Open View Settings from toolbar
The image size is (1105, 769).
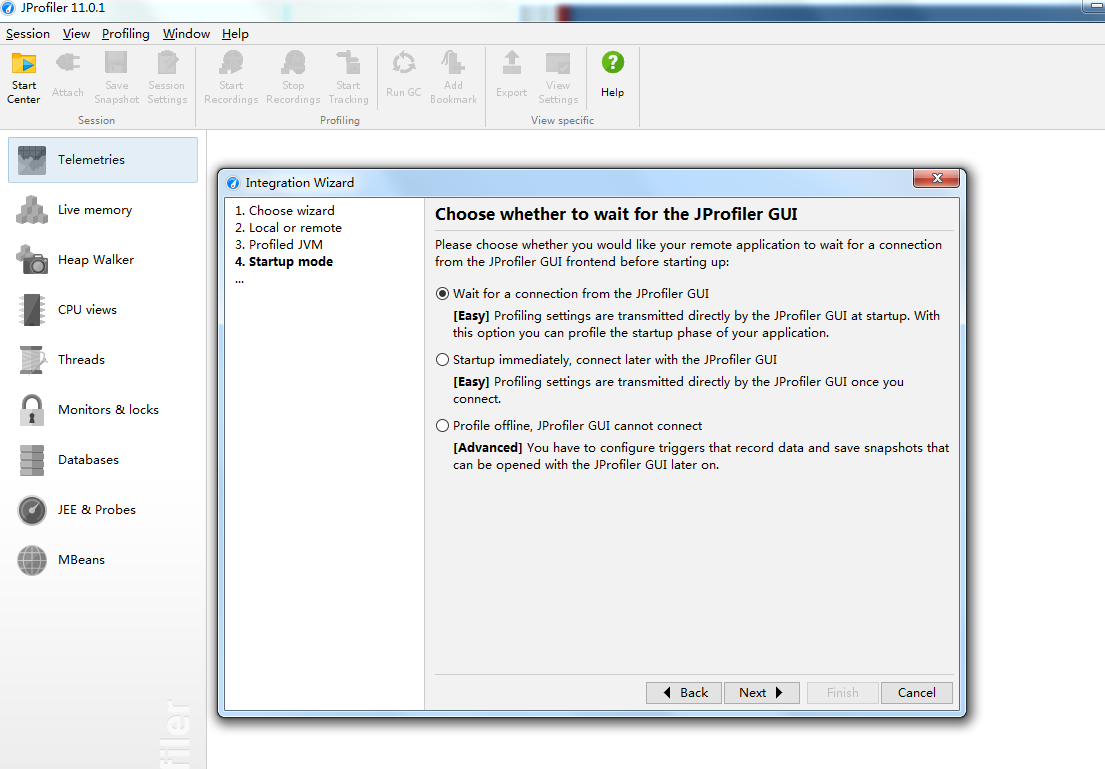tap(558, 78)
